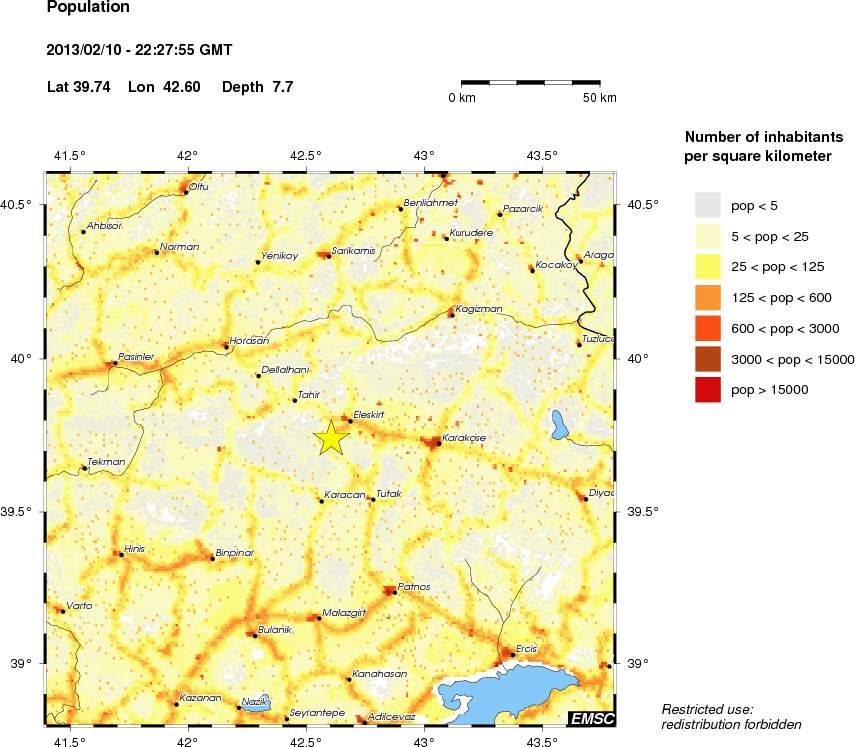Screen dimensions: 855x747
Task: Click the 3000 < pop < 15000 brown swatch
Action: 708,359
